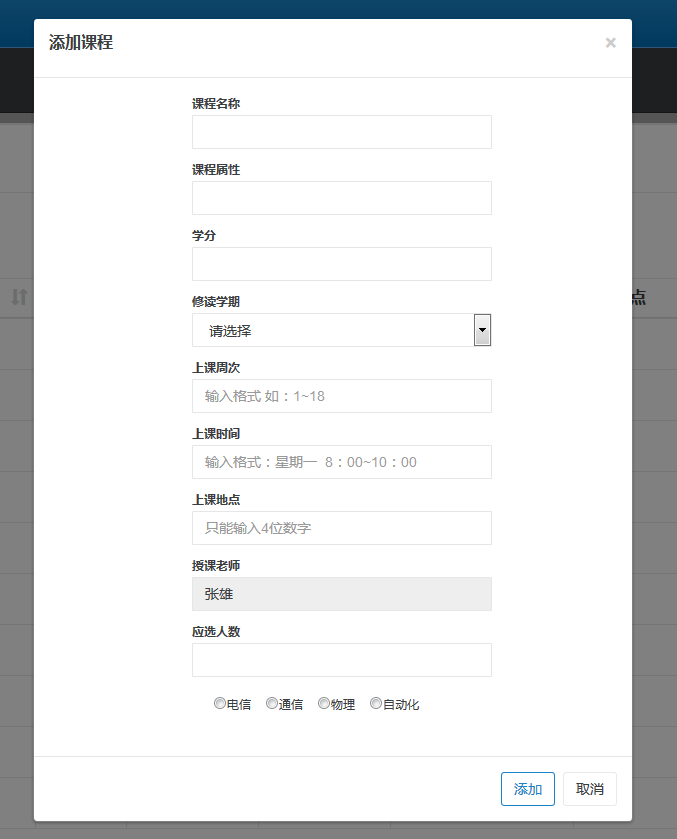Image resolution: width=677 pixels, height=839 pixels.
Task: Choose the 物理 radio option
Action: point(324,703)
